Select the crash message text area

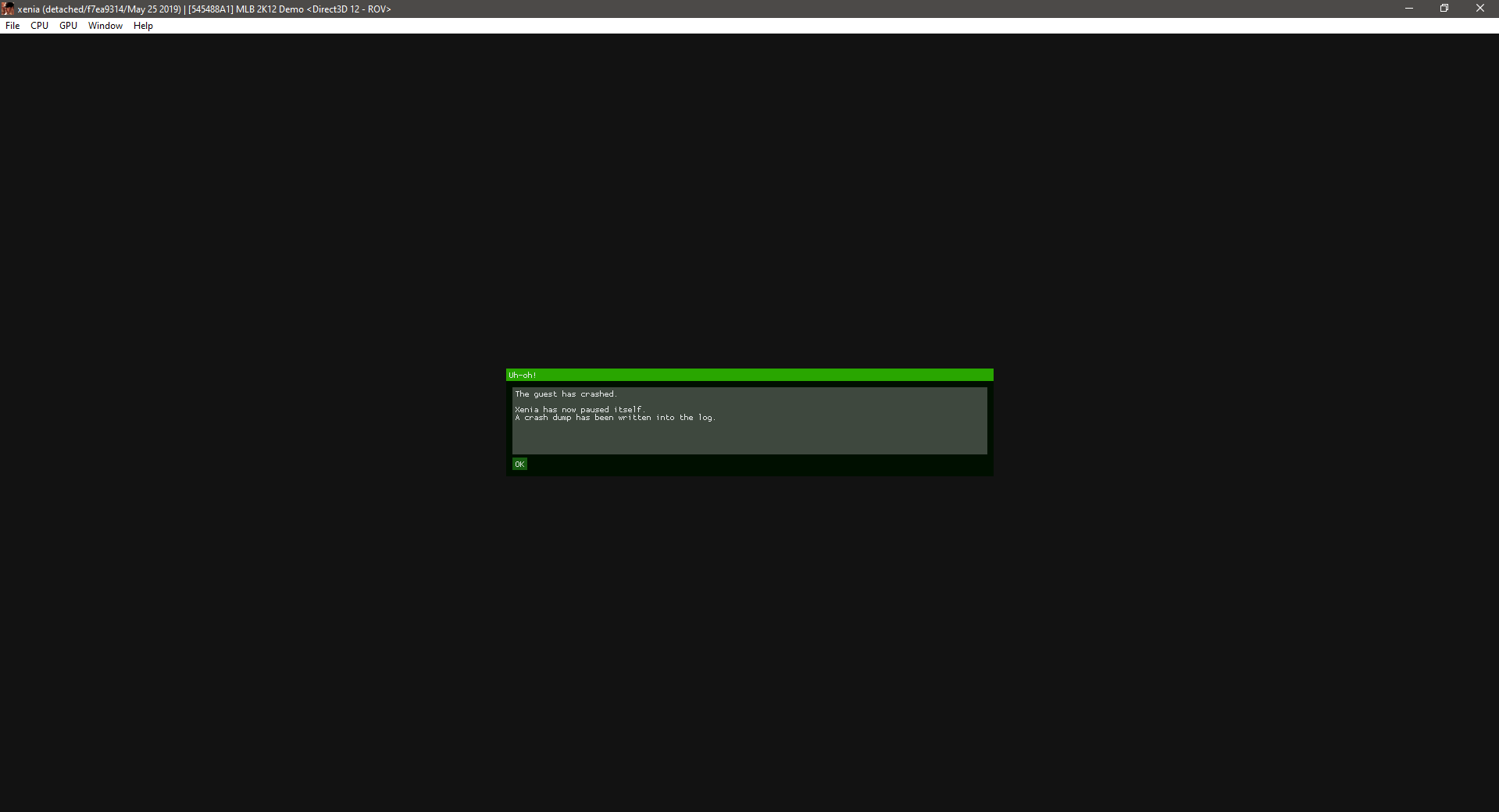pos(749,437)
